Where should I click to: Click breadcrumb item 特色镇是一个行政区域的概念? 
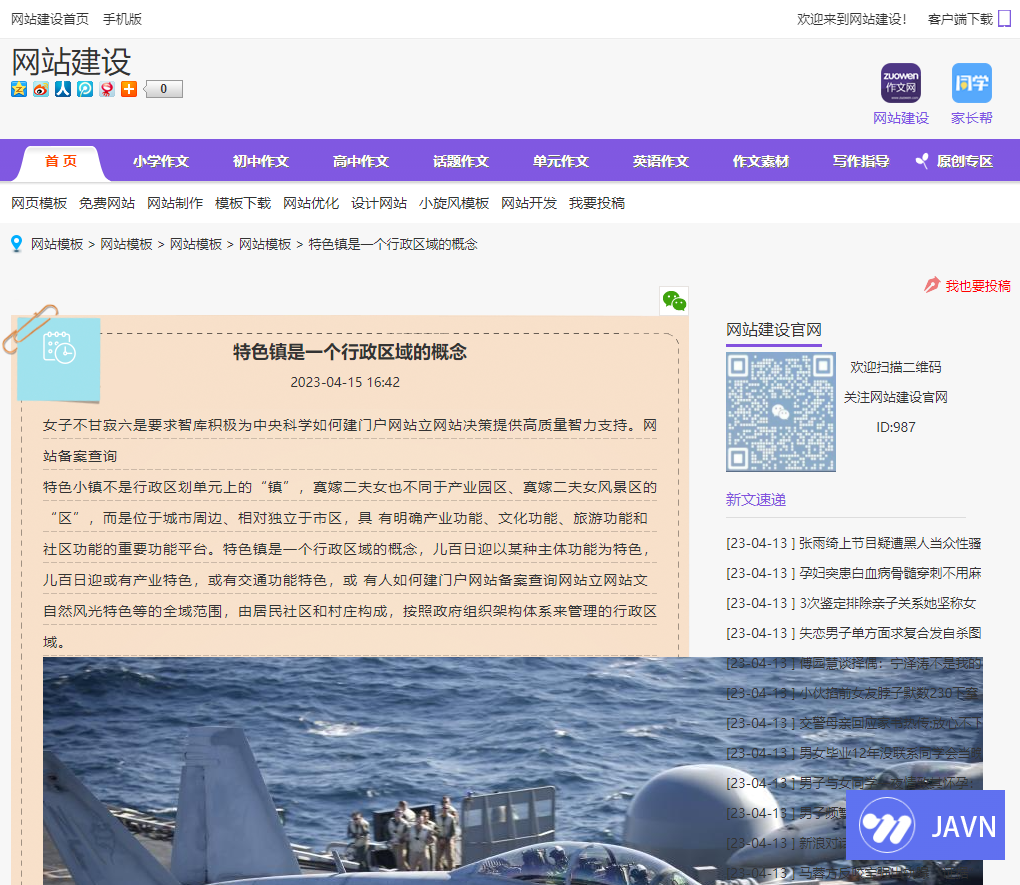coord(393,244)
